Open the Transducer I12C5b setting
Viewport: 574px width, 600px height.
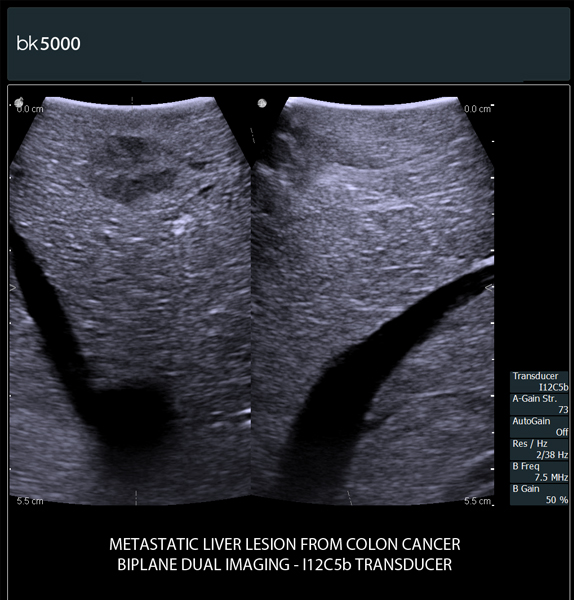click(540, 382)
